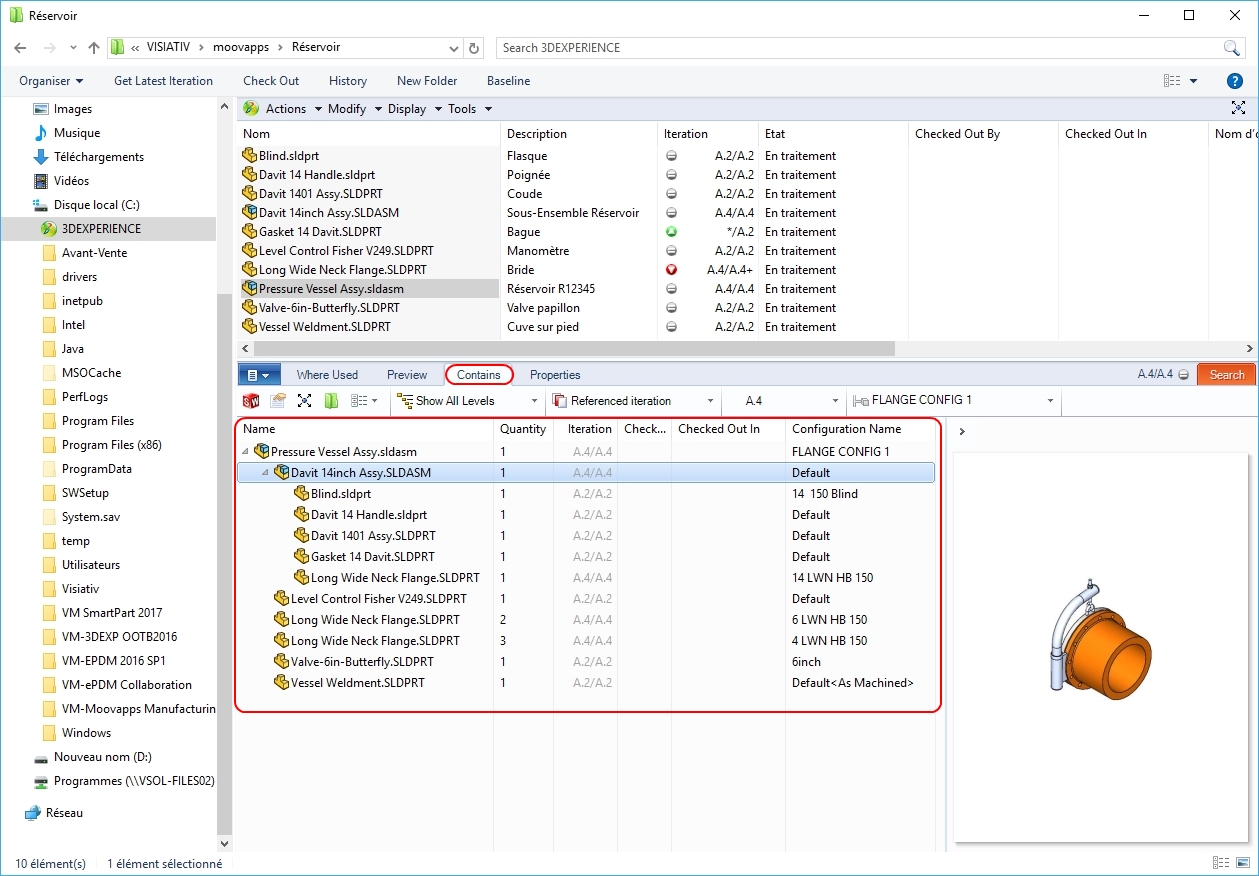Open the blue Help question mark
This screenshot has width=1259, height=876.
point(1235,81)
